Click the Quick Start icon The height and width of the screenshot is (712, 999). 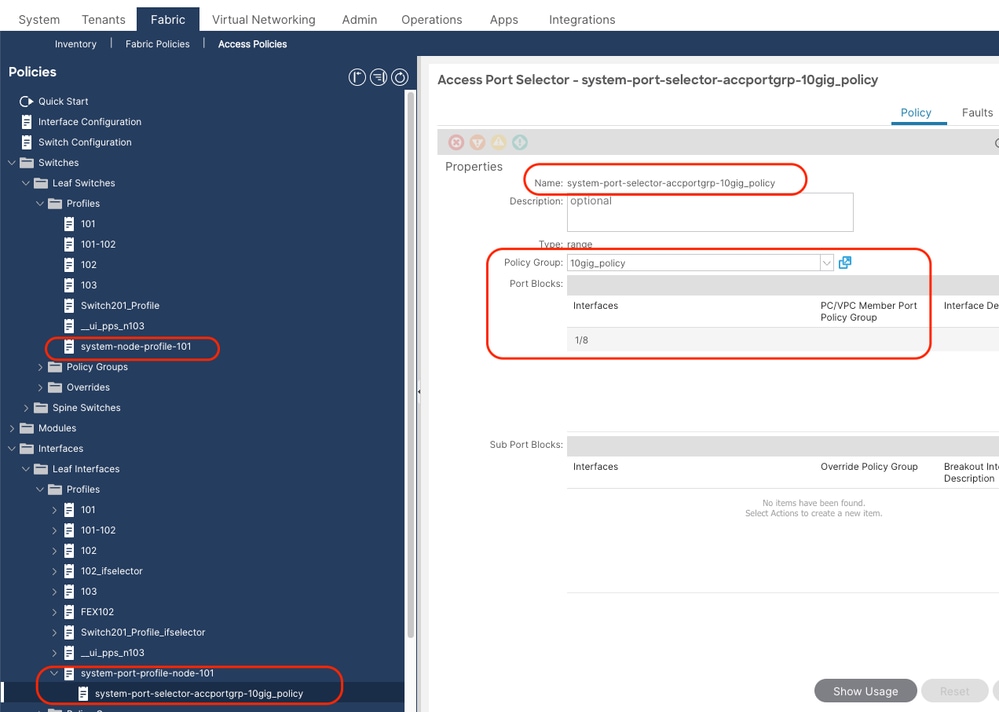click(x=26, y=101)
